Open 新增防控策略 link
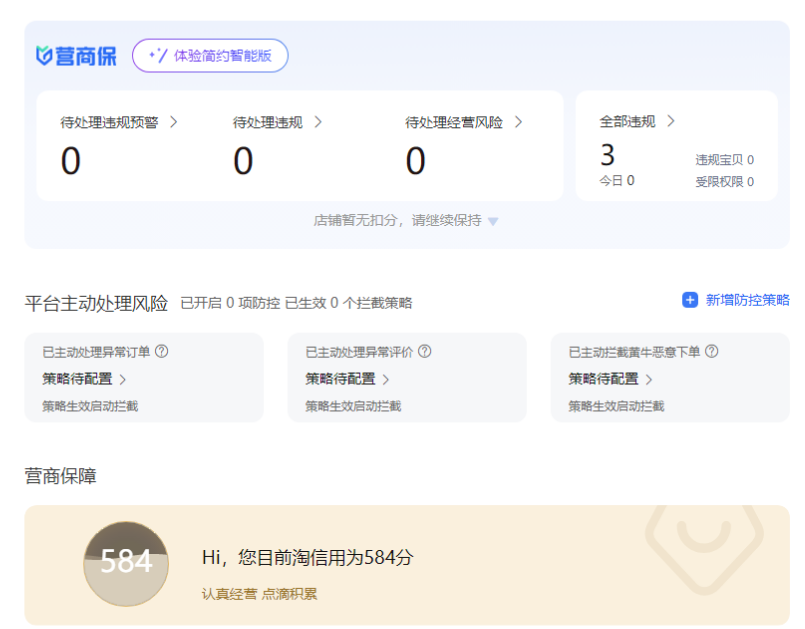 747,300
